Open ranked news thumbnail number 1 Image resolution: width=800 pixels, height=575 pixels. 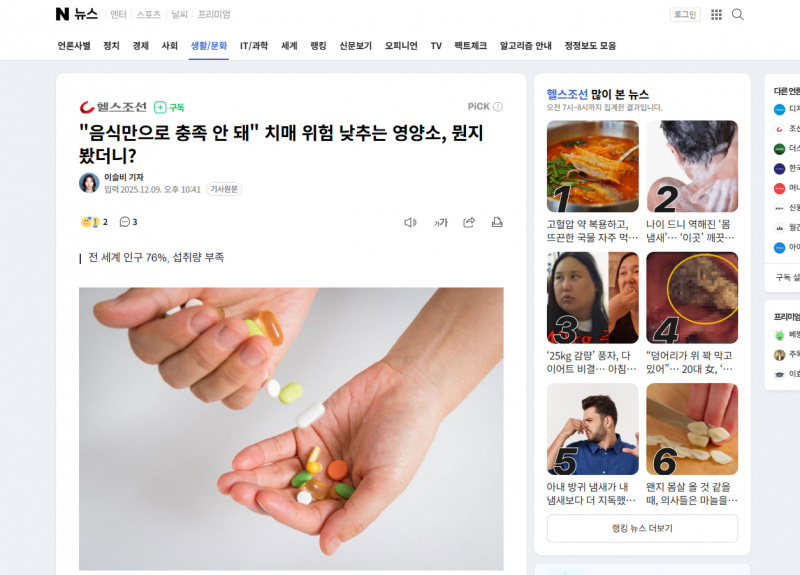click(592, 166)
